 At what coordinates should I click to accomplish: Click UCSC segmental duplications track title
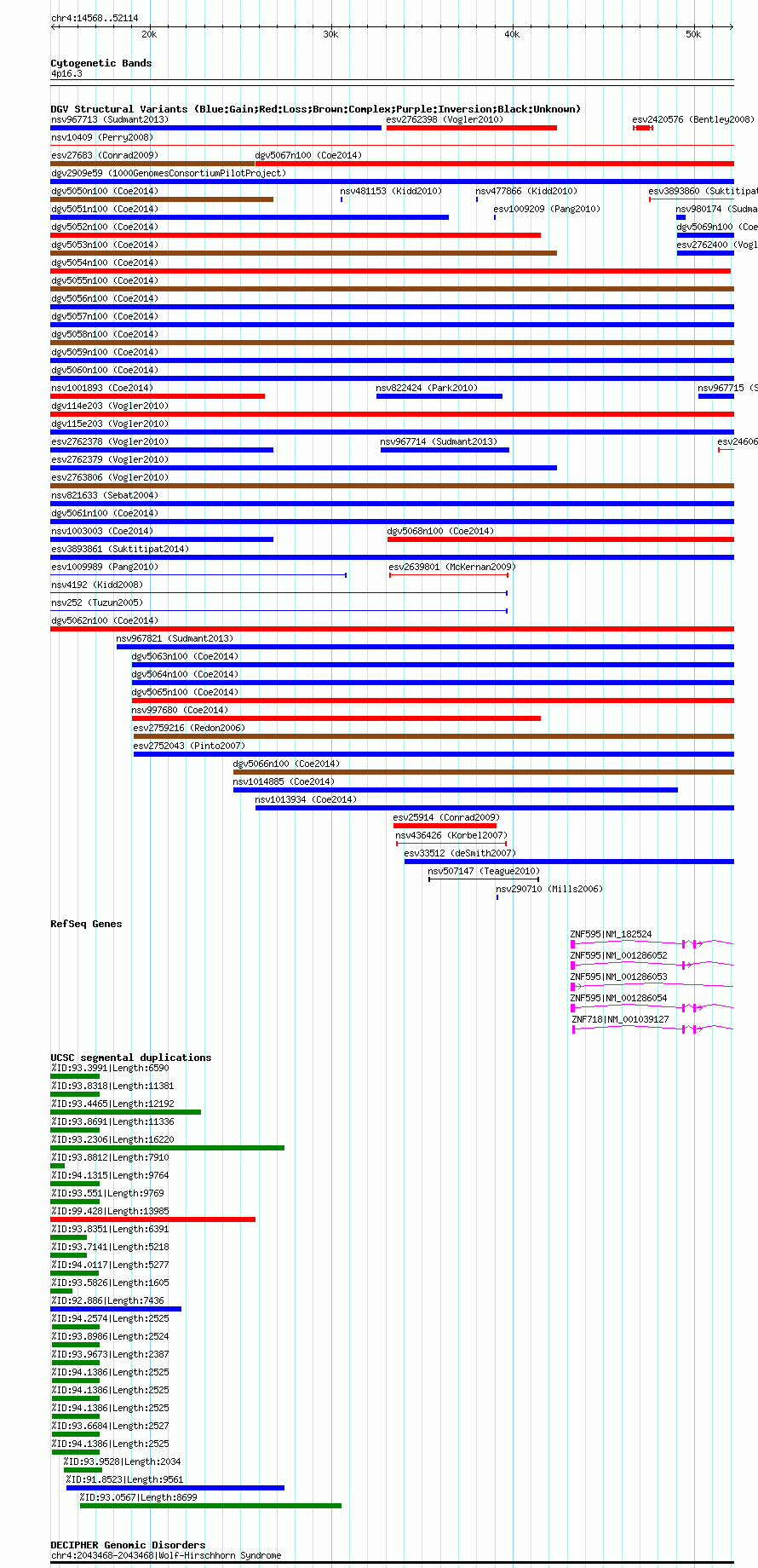tap(131, 1058)
